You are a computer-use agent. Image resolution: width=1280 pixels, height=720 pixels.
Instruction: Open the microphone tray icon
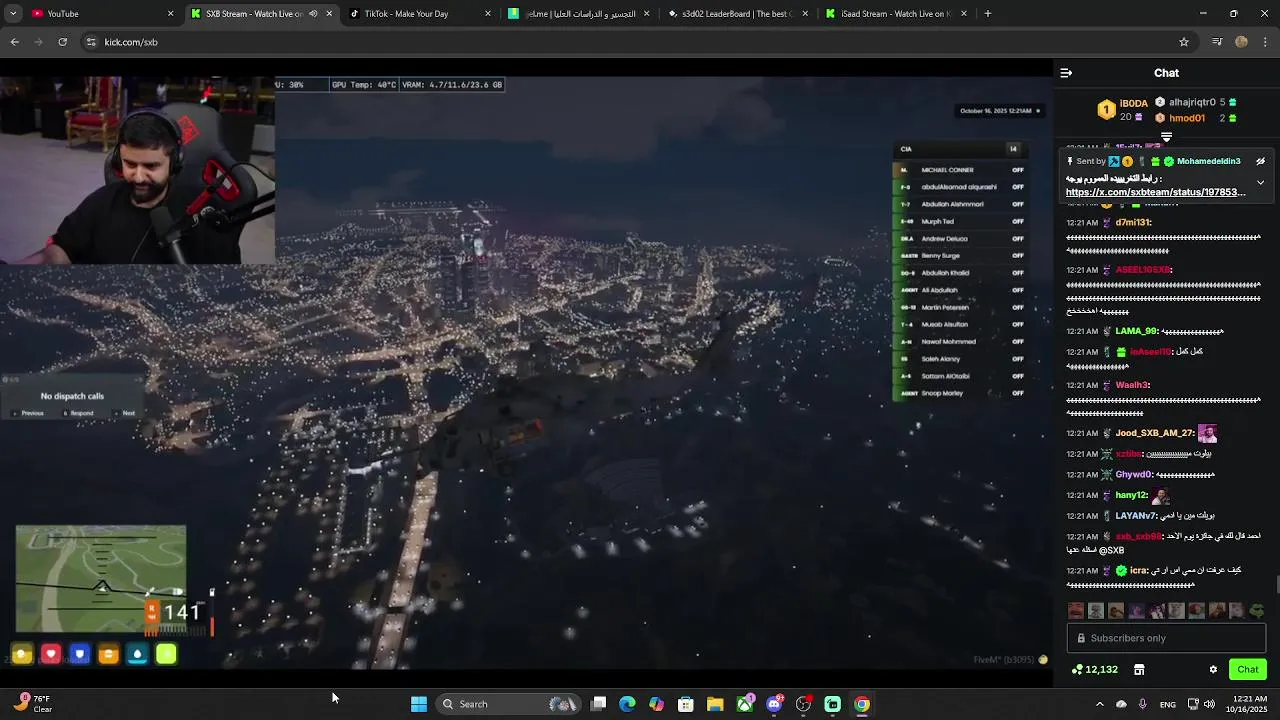click(1142, 704)
